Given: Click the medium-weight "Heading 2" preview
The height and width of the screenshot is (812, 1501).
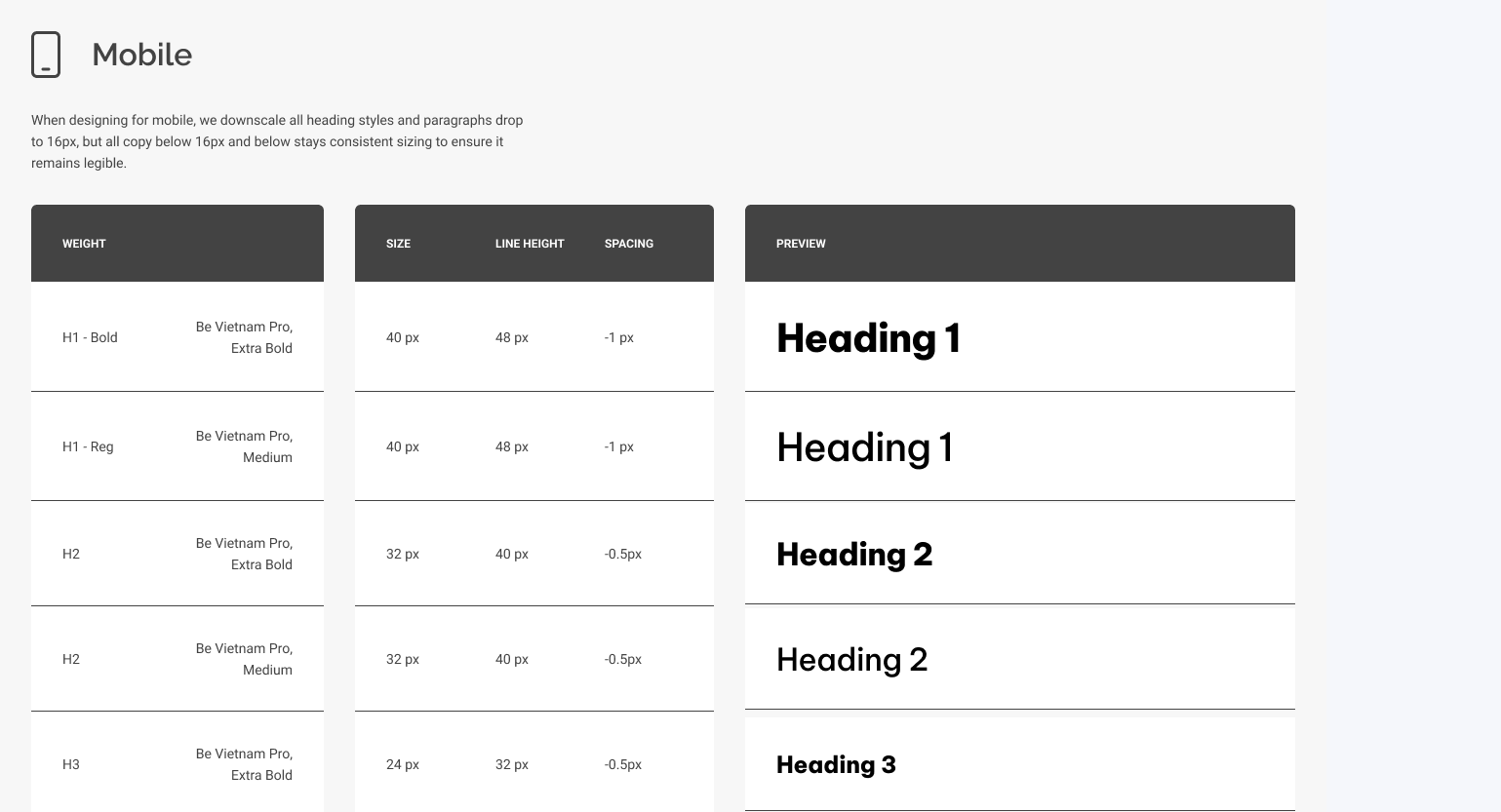Looking at the screenshot, I should pyautogui.click(x=851, y=660).
